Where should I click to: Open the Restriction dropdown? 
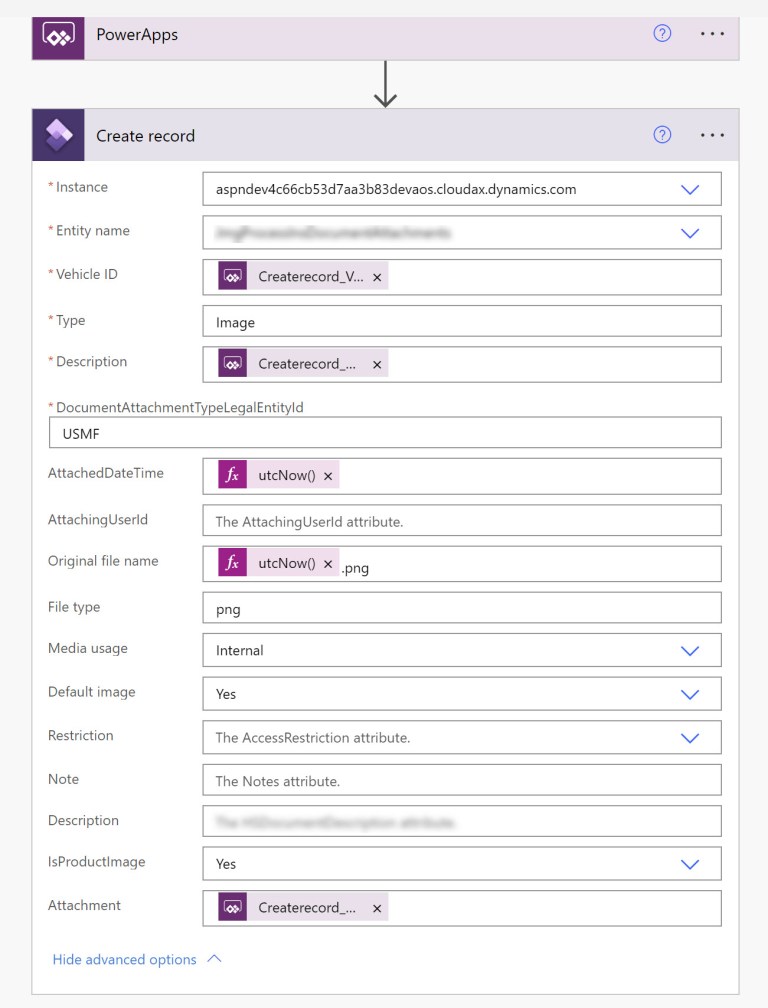[x=690, y=737]
